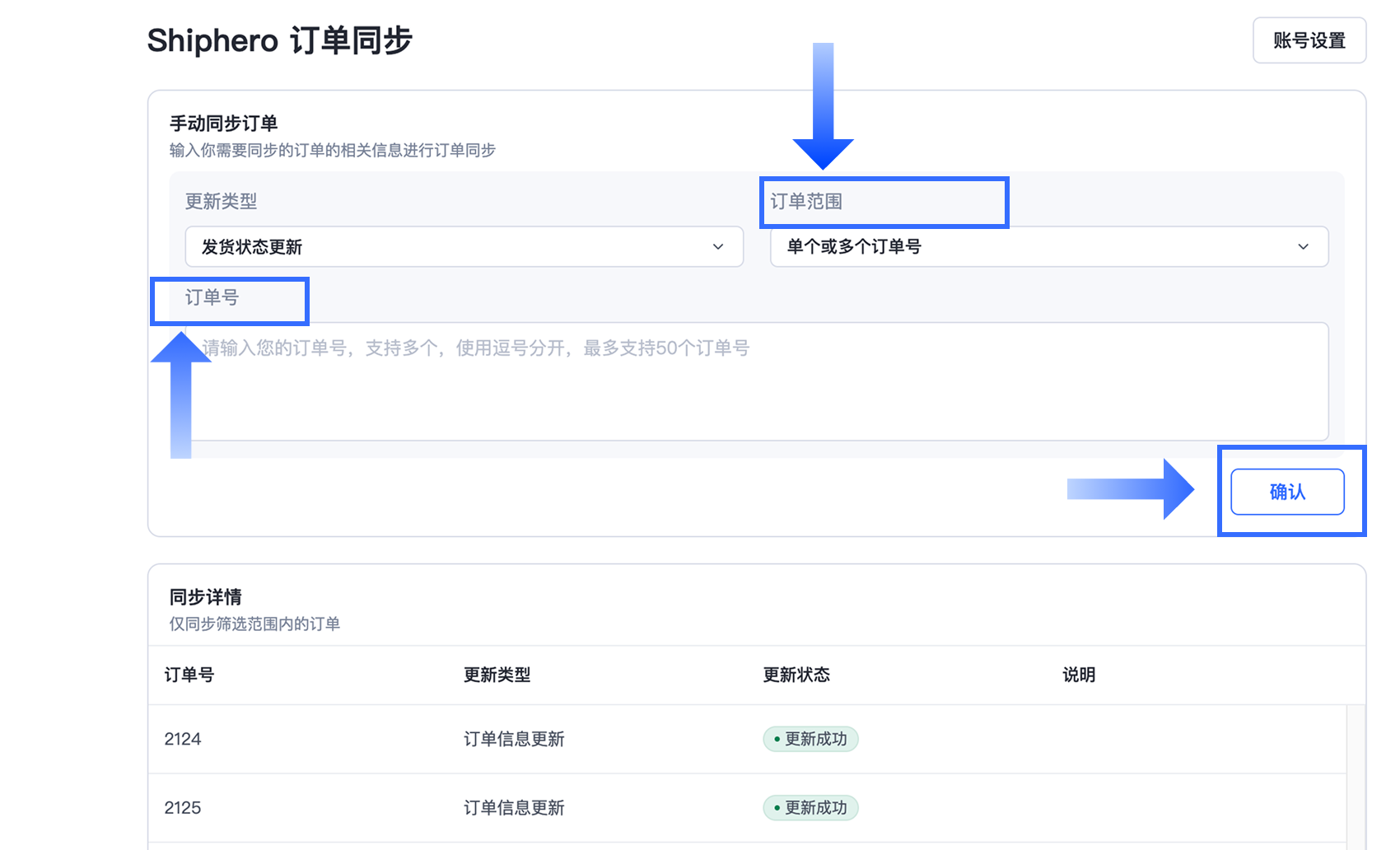Open the 更新类型 dropdown showing 发货状态更新
1400x850 pixels.
point(464,246)
